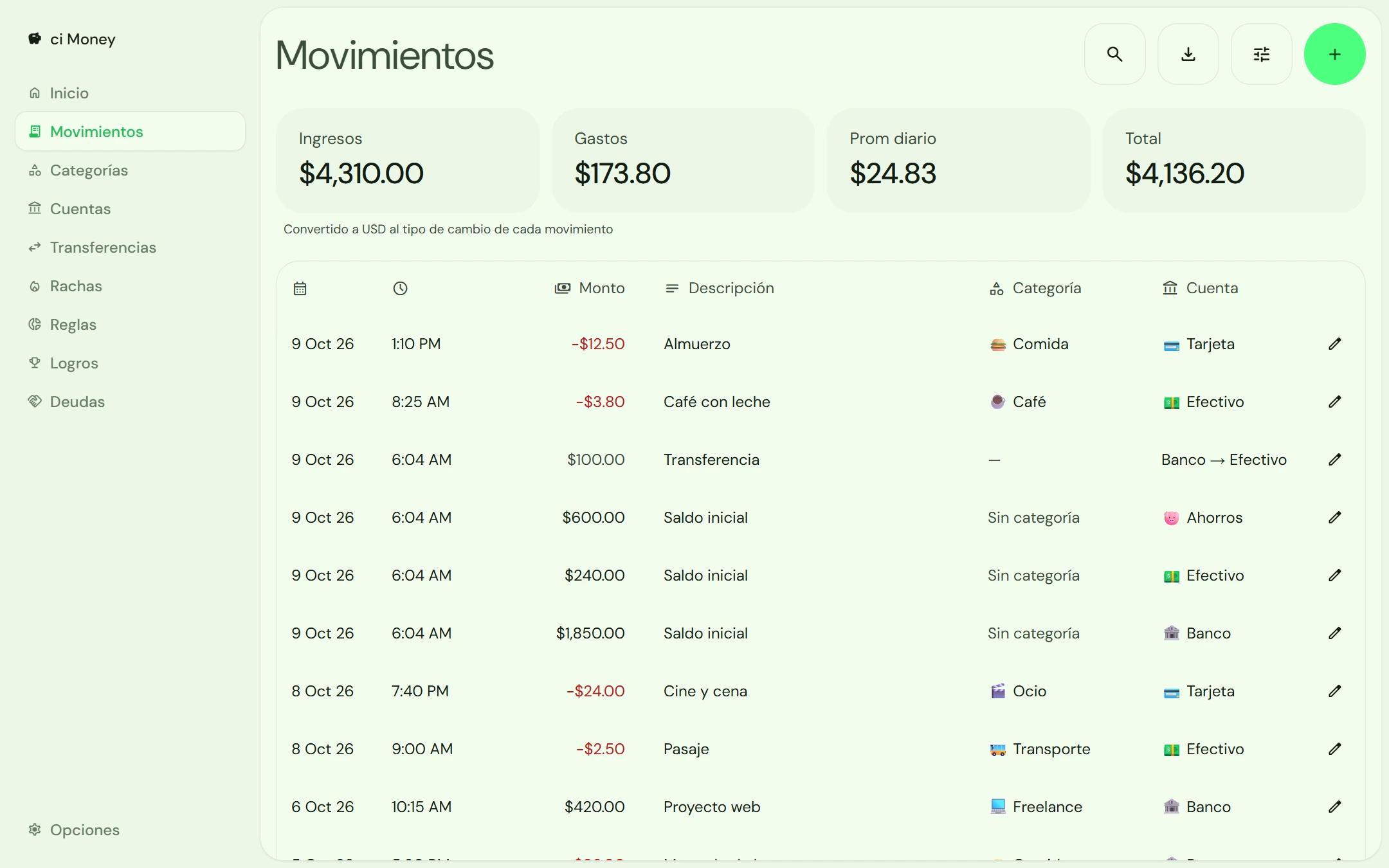
Task: Open Deudas in the sidebar
Action: 130,402
